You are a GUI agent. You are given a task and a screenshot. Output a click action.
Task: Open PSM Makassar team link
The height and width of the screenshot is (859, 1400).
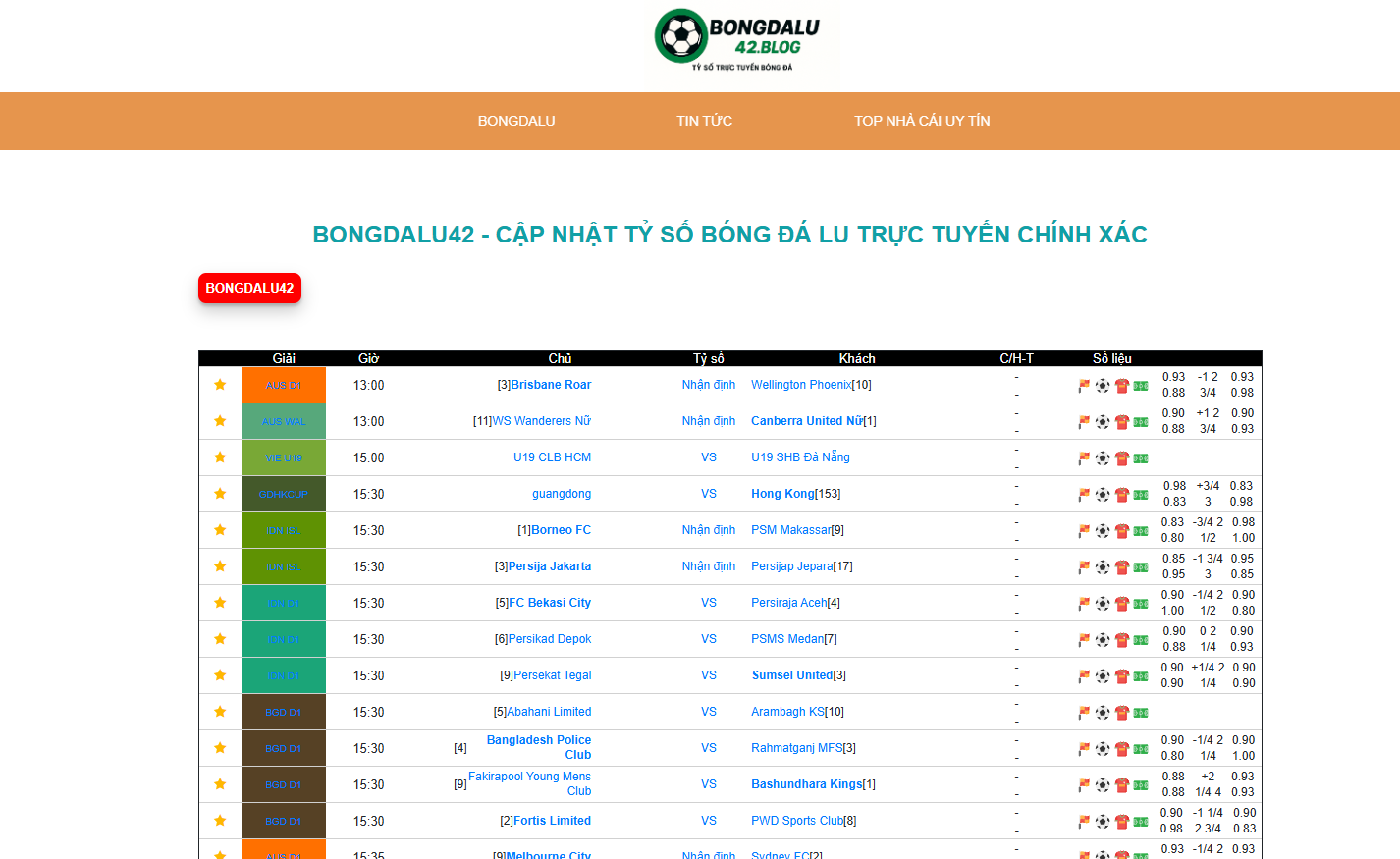coord(790,530)
